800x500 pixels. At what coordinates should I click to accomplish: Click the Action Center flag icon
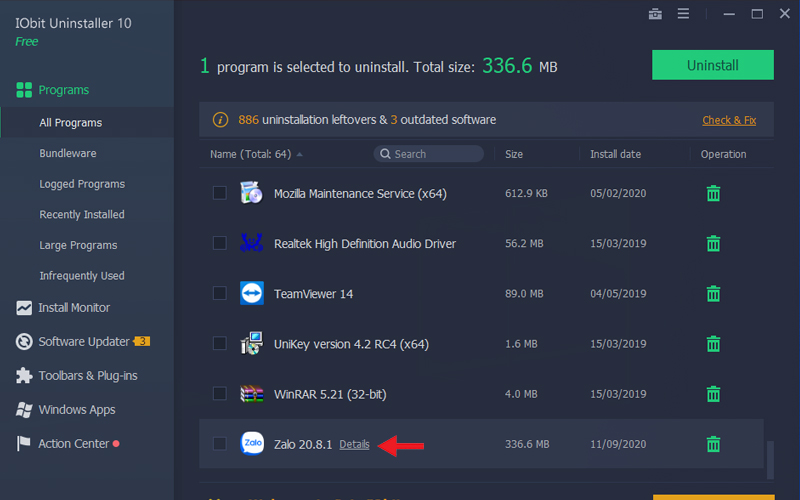(x=23, y=443)
